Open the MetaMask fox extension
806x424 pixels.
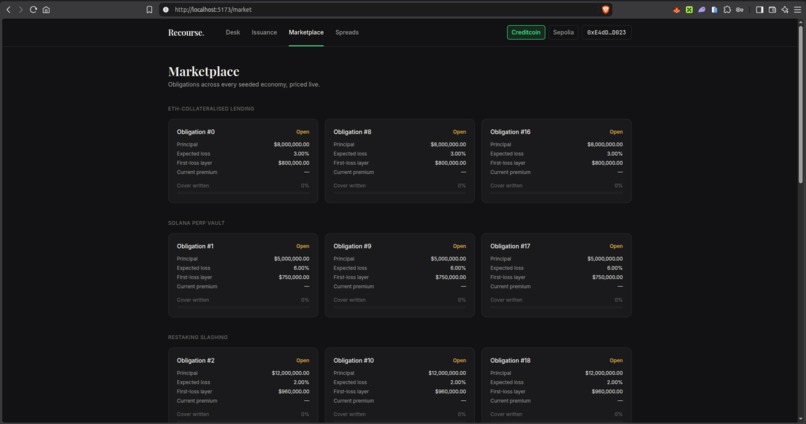676,10
